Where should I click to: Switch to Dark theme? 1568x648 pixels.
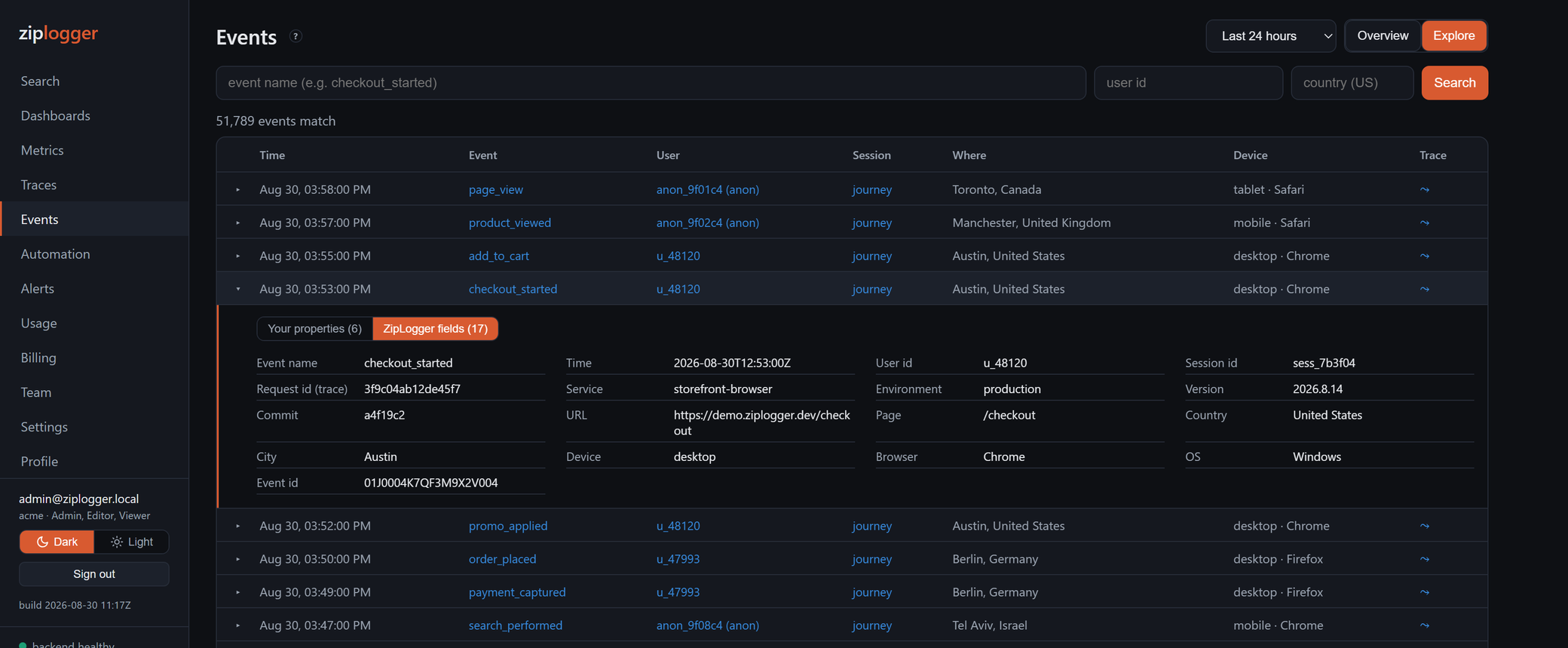coord(57,542)
